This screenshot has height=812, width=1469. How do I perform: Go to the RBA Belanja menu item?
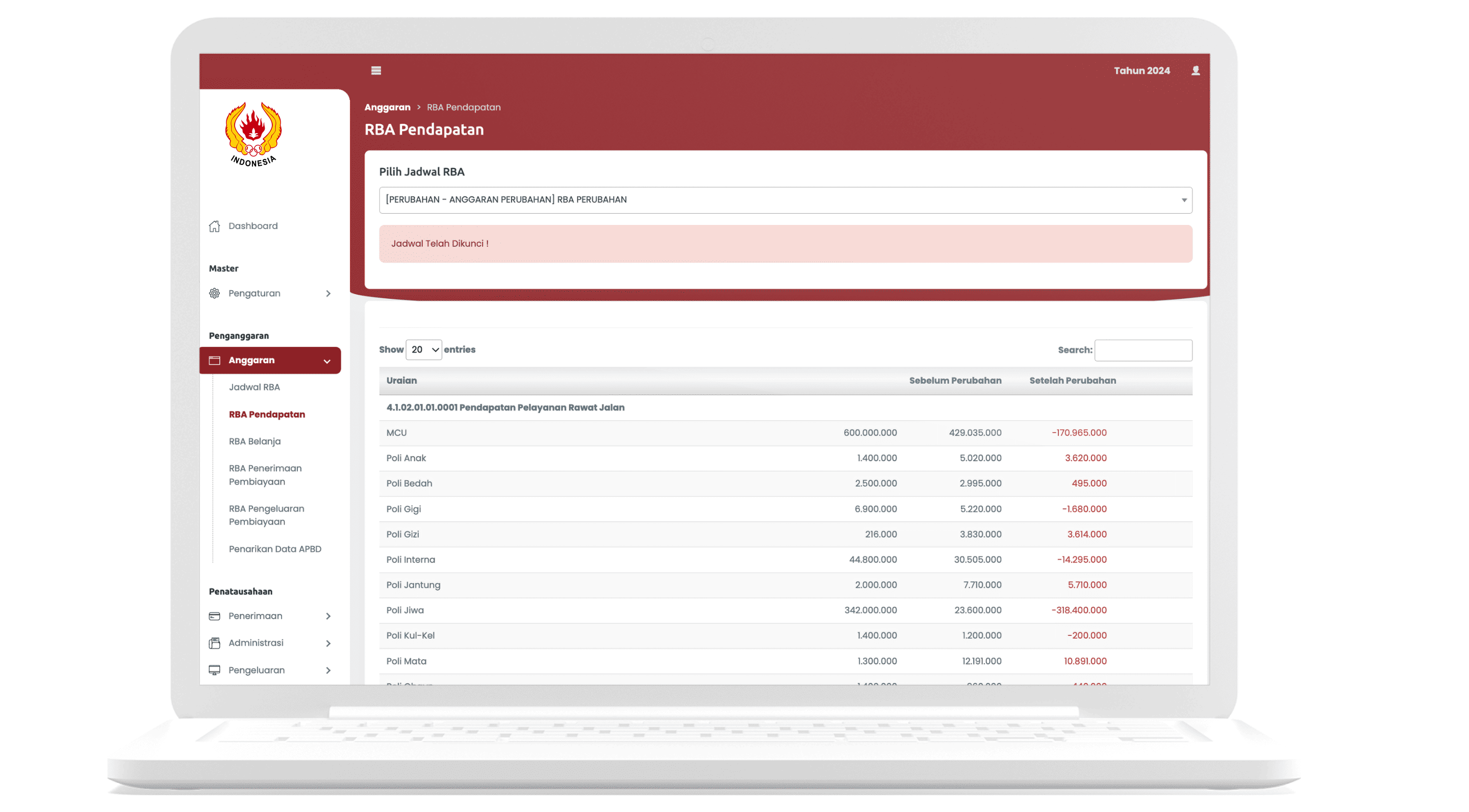click(x=255, y=441)
